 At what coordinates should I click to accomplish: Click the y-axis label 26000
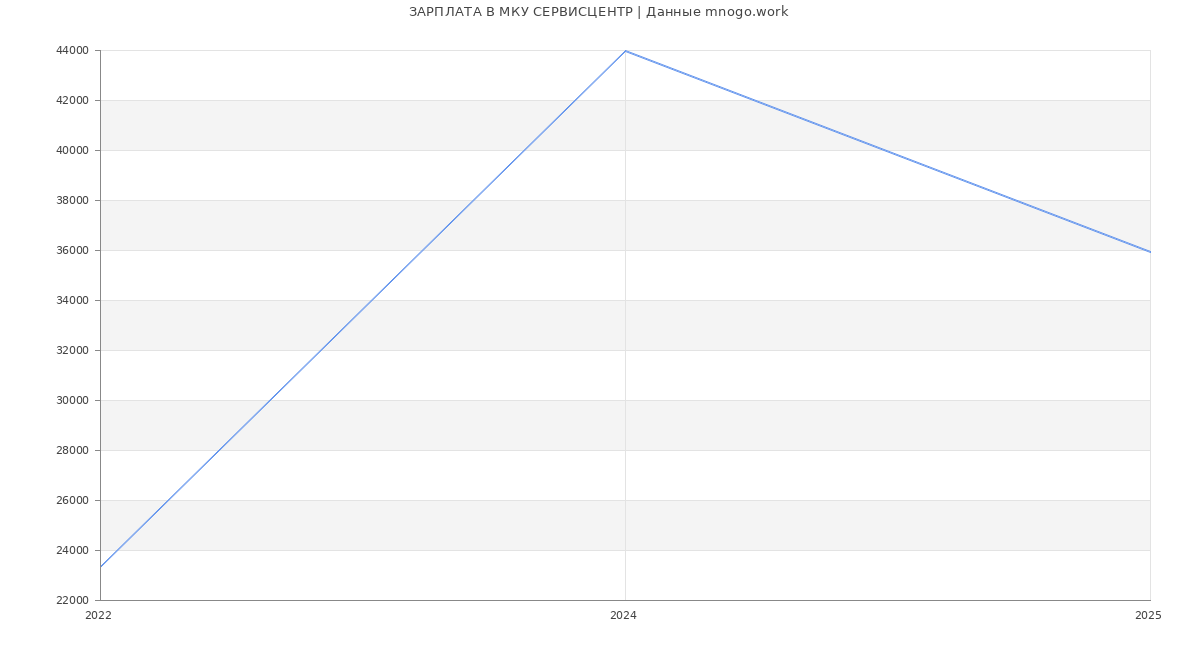[73, 500]
